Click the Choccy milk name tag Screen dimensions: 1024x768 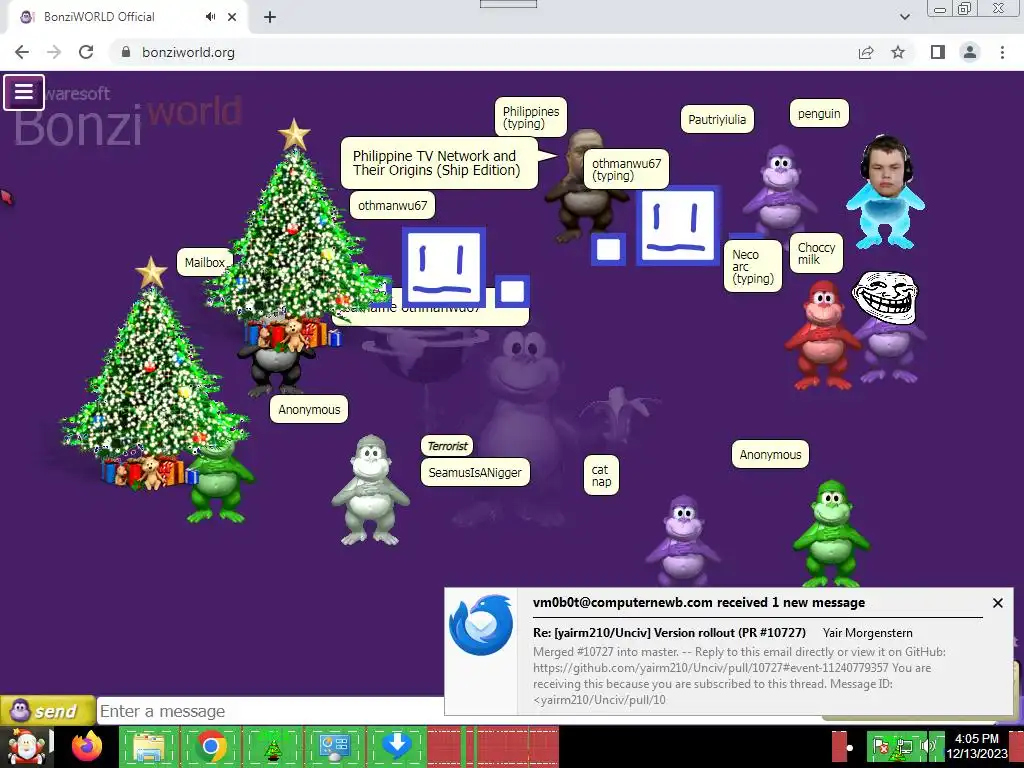(x=816, y=253)
